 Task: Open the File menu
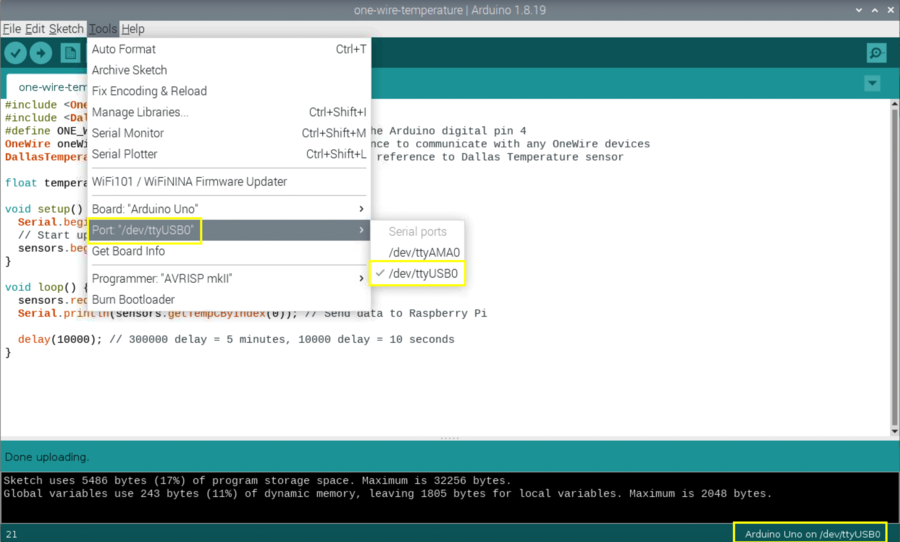(x=12, y=29)
